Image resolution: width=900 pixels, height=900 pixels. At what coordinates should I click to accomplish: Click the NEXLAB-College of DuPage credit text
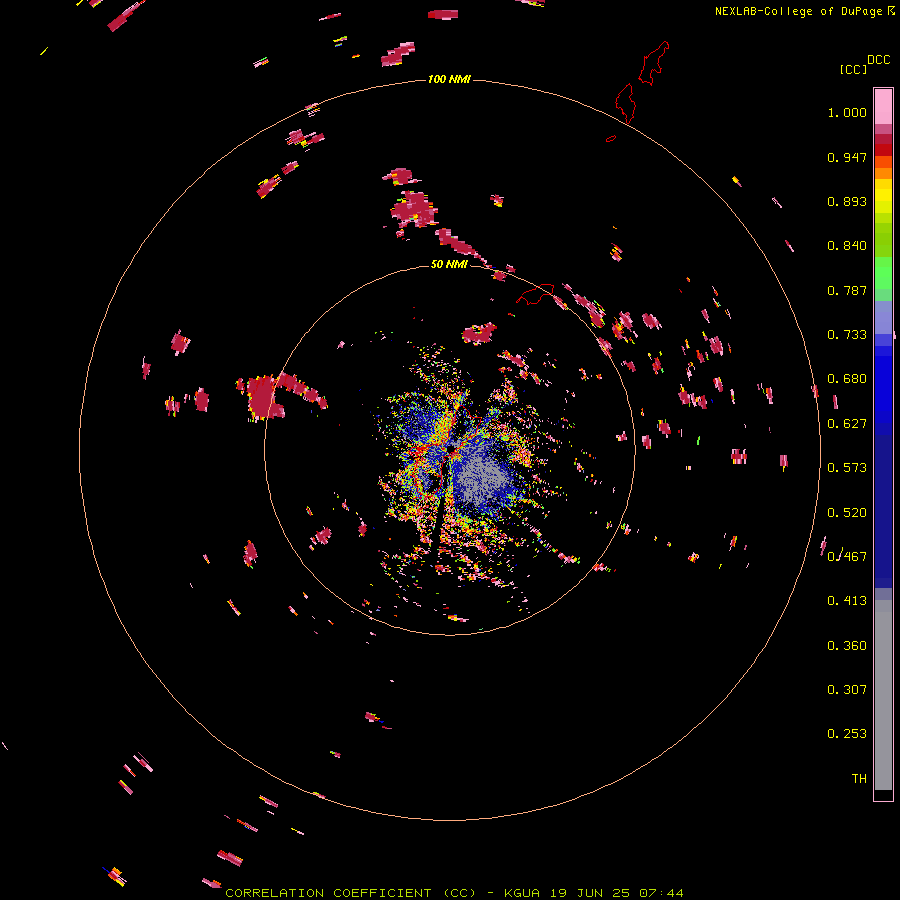click(x=798, y=11)
